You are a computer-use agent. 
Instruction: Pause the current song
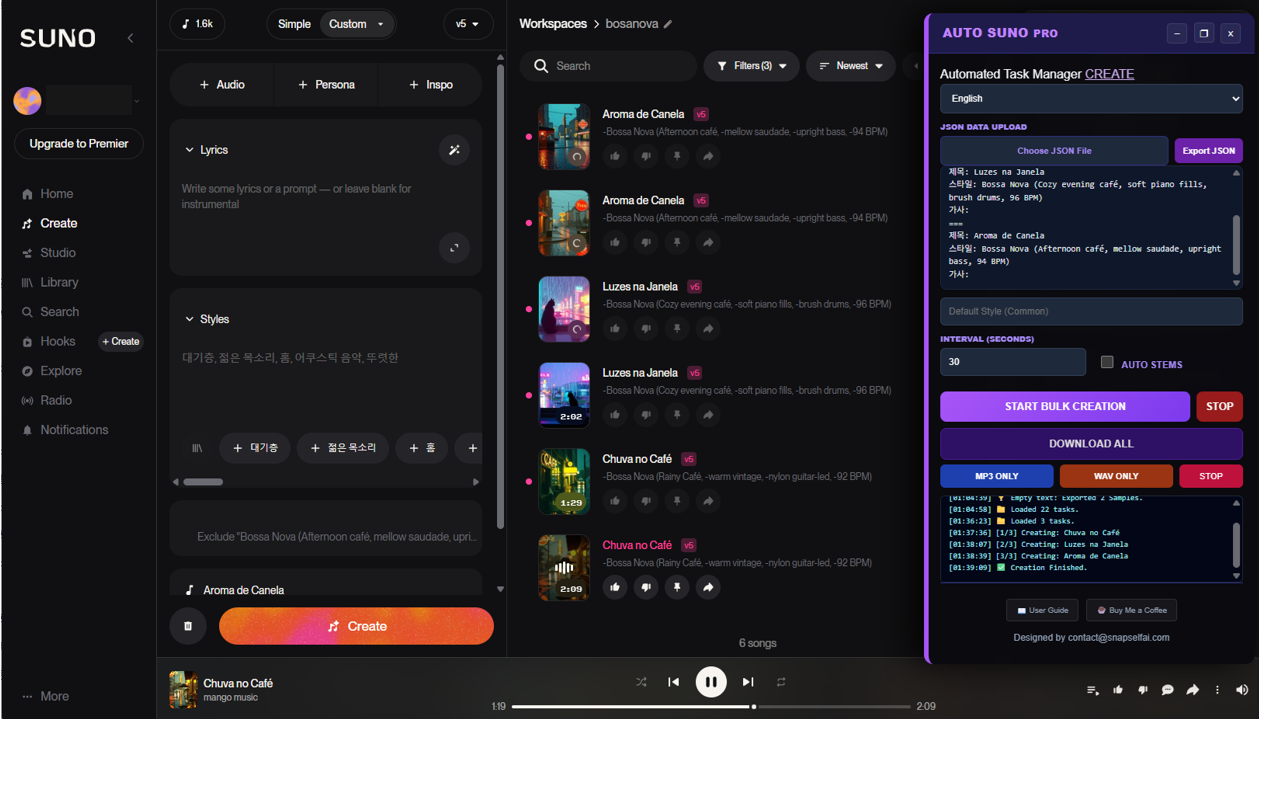[x=711, y=682]
